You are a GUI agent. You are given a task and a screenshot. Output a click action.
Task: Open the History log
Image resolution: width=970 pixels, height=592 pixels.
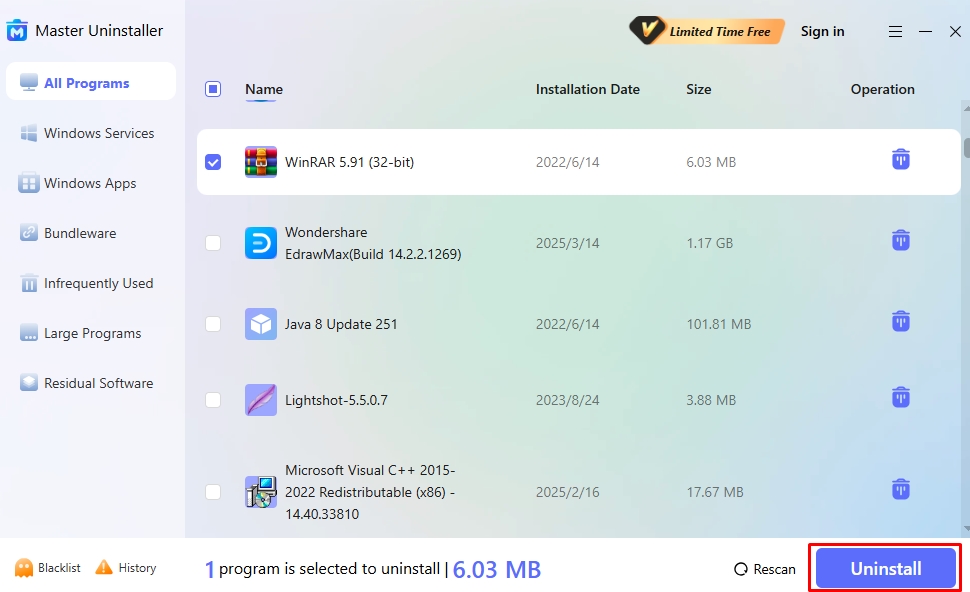126,568
